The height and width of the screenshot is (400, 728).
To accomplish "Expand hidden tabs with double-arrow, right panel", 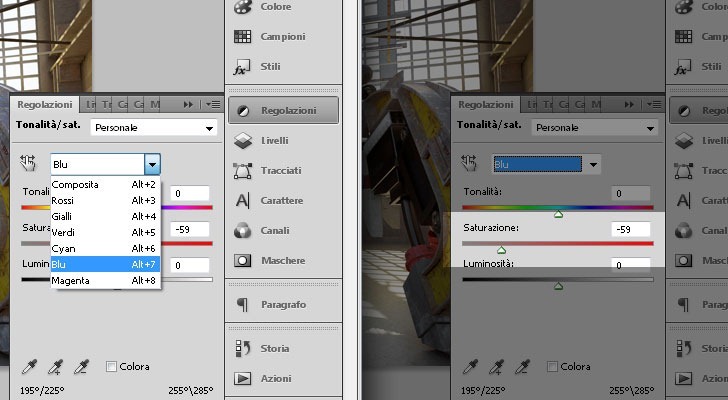I will 629,105.
